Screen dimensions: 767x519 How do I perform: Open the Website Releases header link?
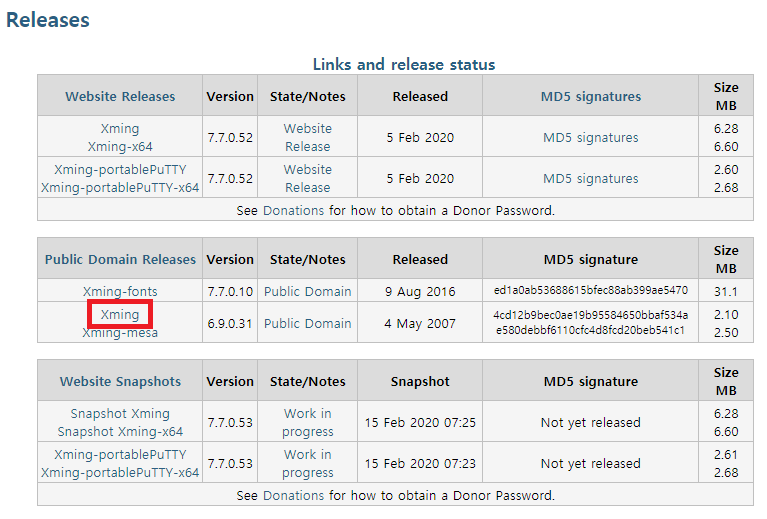120,97
